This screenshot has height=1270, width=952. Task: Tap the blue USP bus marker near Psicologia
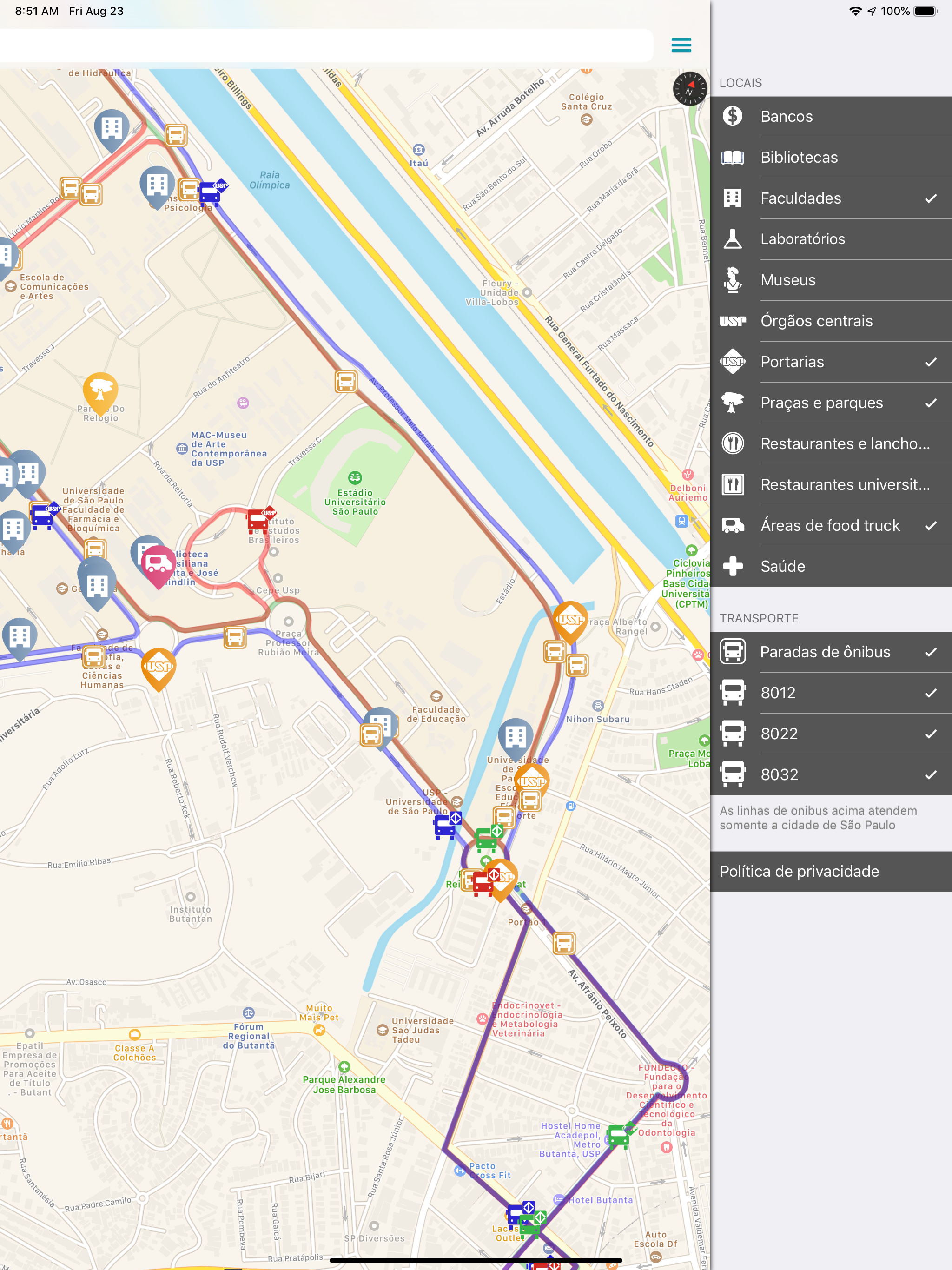click(x=212, y=192)
